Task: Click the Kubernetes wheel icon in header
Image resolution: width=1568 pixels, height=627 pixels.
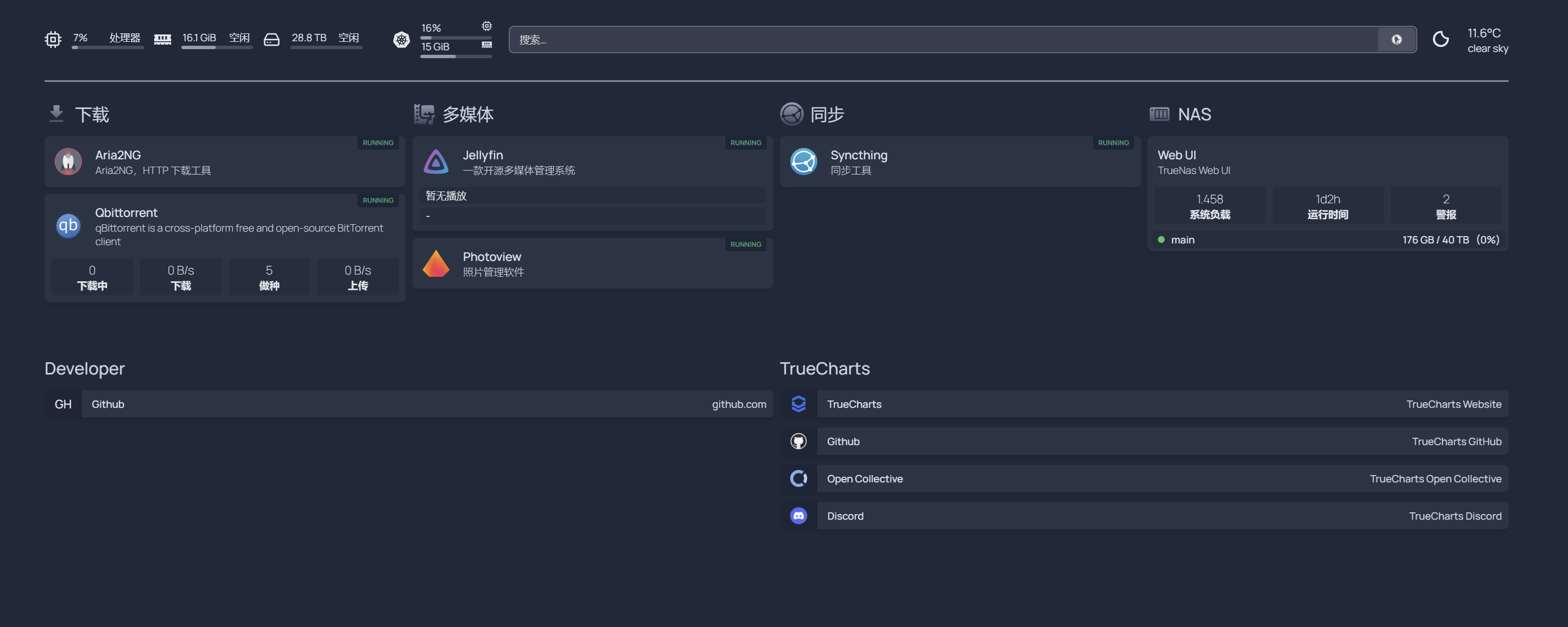Action: (401, 40)
